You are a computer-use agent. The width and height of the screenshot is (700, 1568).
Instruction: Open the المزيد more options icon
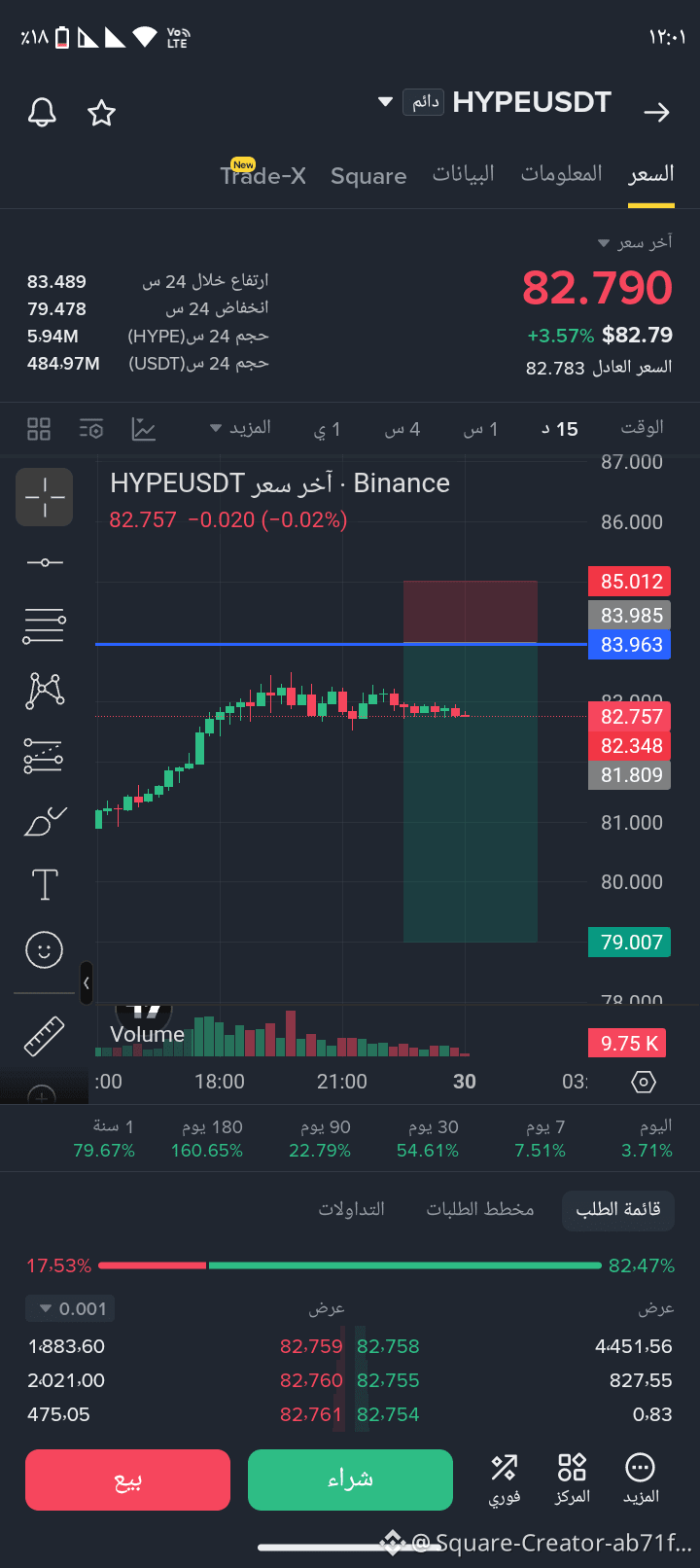[x=641, y=1479]
